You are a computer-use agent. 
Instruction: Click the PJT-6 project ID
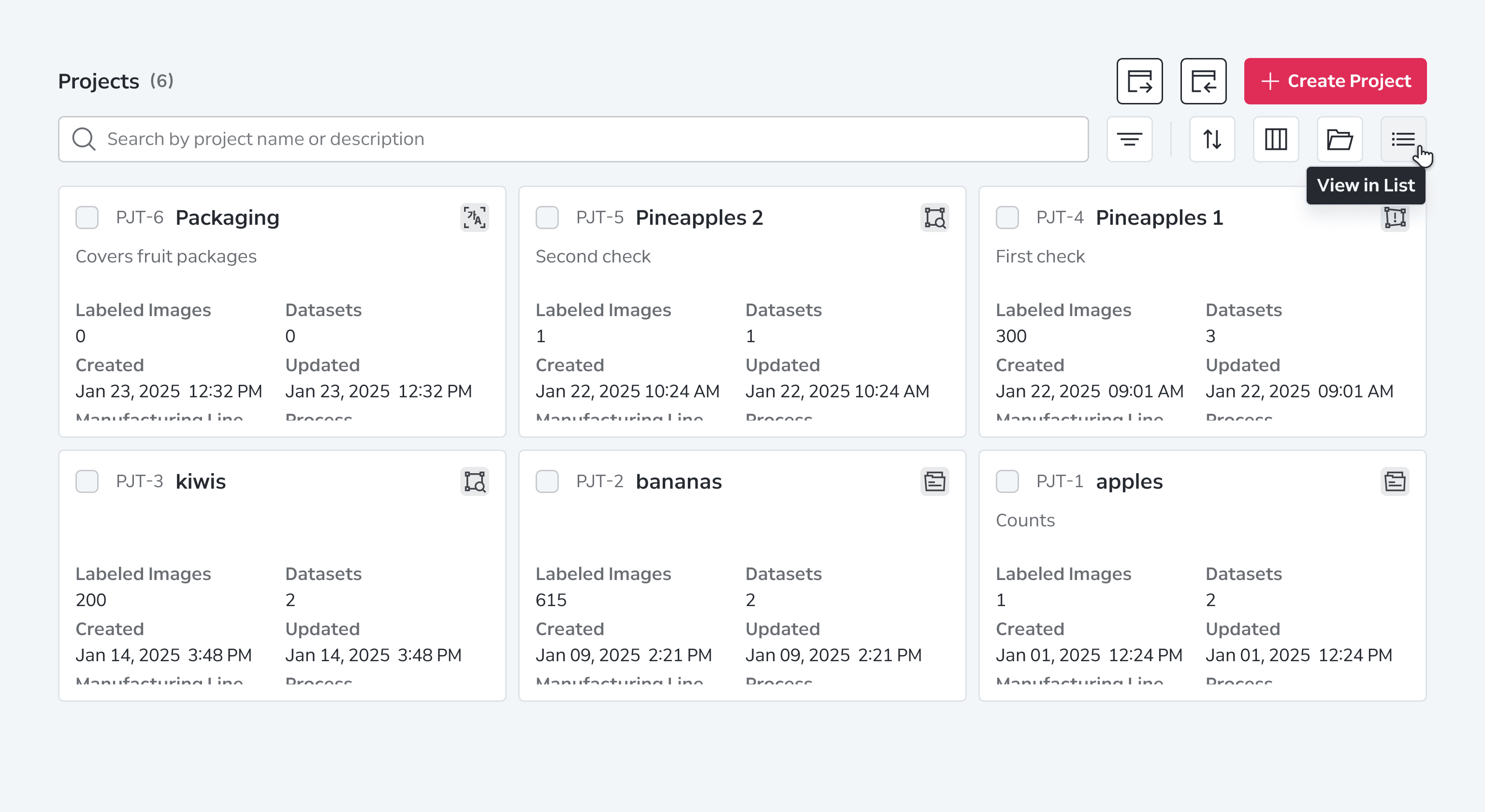pos(140,218)
